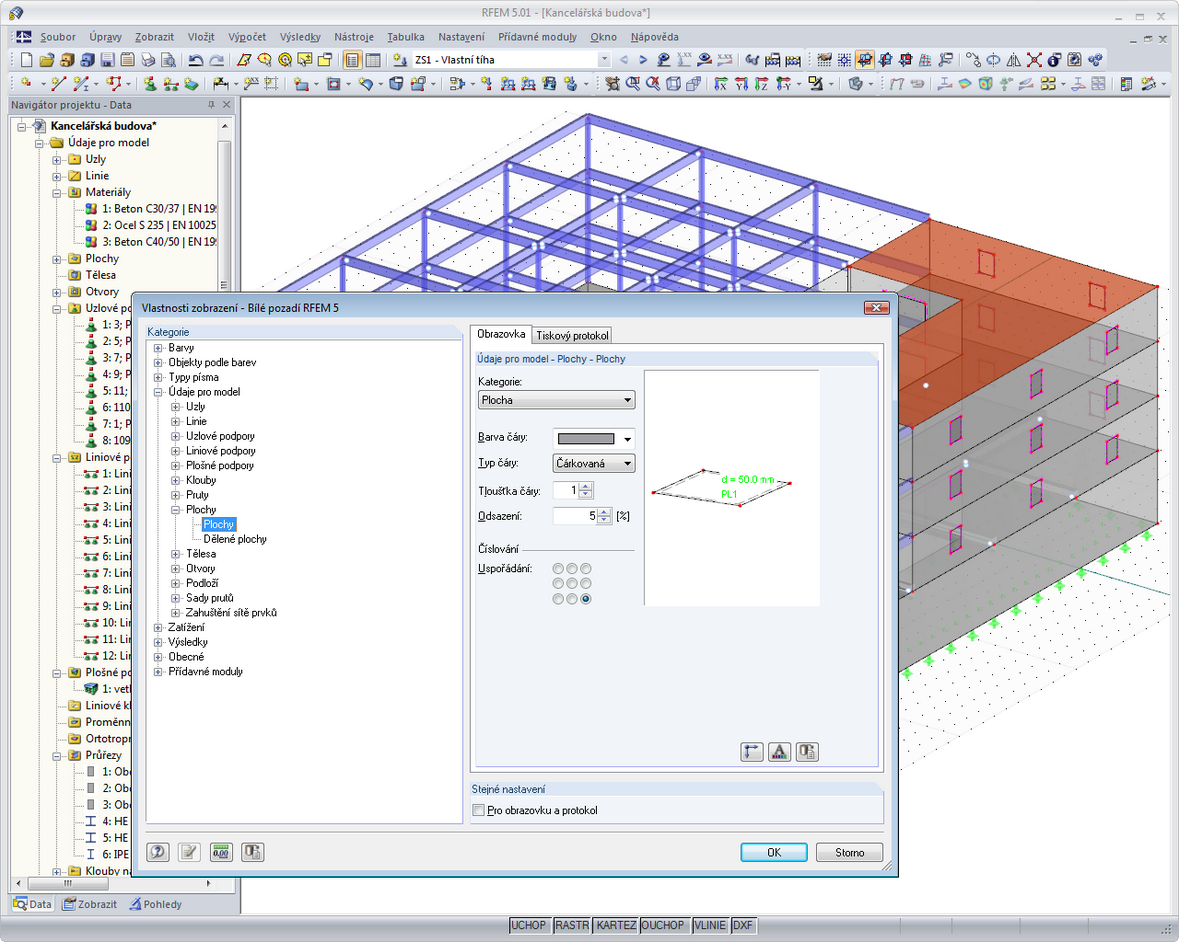Click the 'Barva čáry' gray color swatch

[586, 438]
